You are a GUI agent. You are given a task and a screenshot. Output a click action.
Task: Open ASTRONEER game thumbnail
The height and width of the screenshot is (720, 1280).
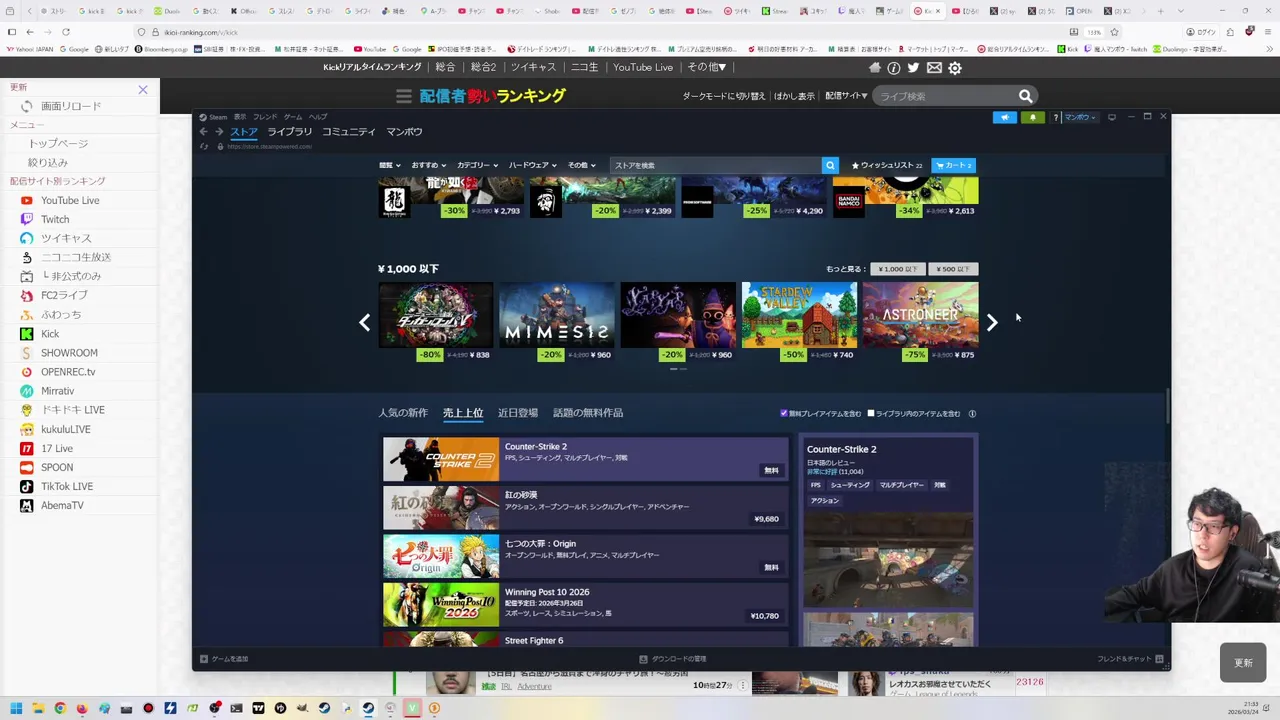[920, 315]
